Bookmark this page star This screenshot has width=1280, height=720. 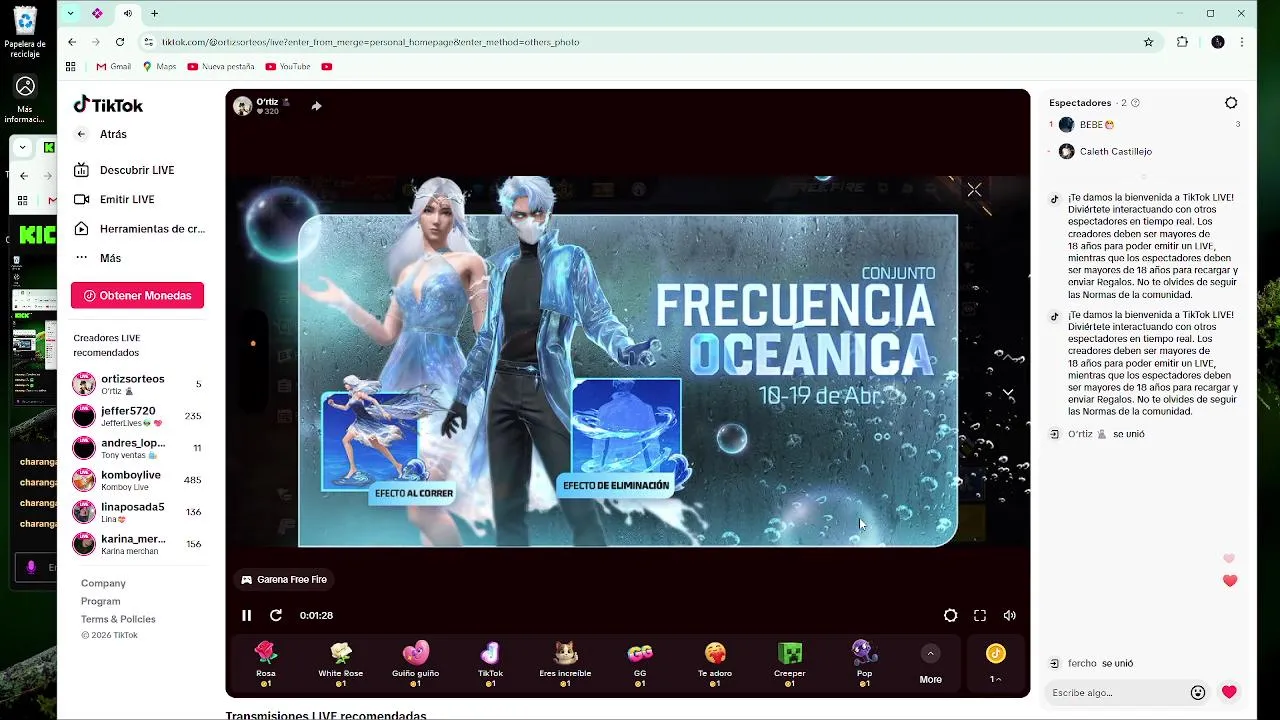1148,42
